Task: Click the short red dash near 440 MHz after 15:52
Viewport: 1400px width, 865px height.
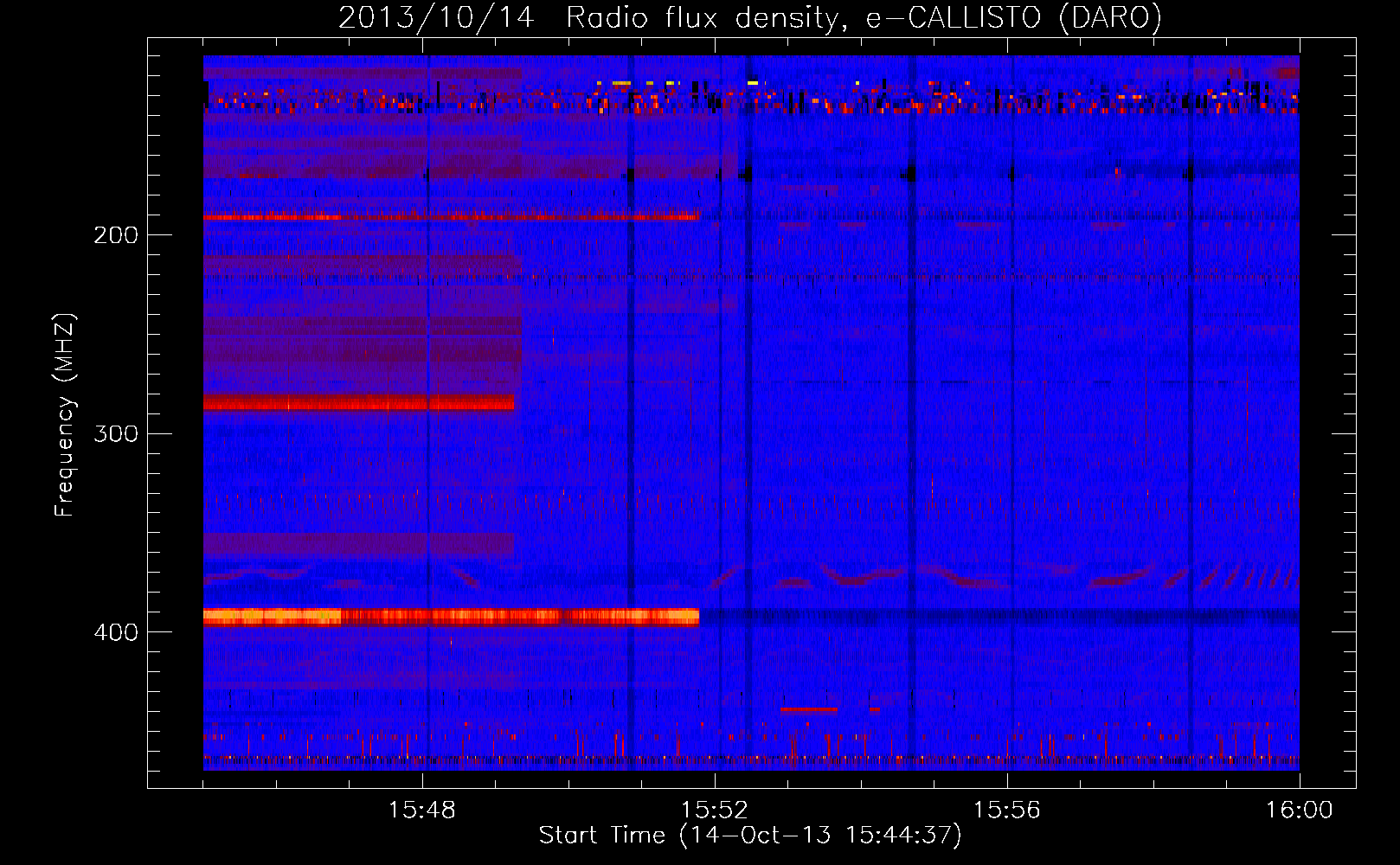Action: click(x=809, y=709)
